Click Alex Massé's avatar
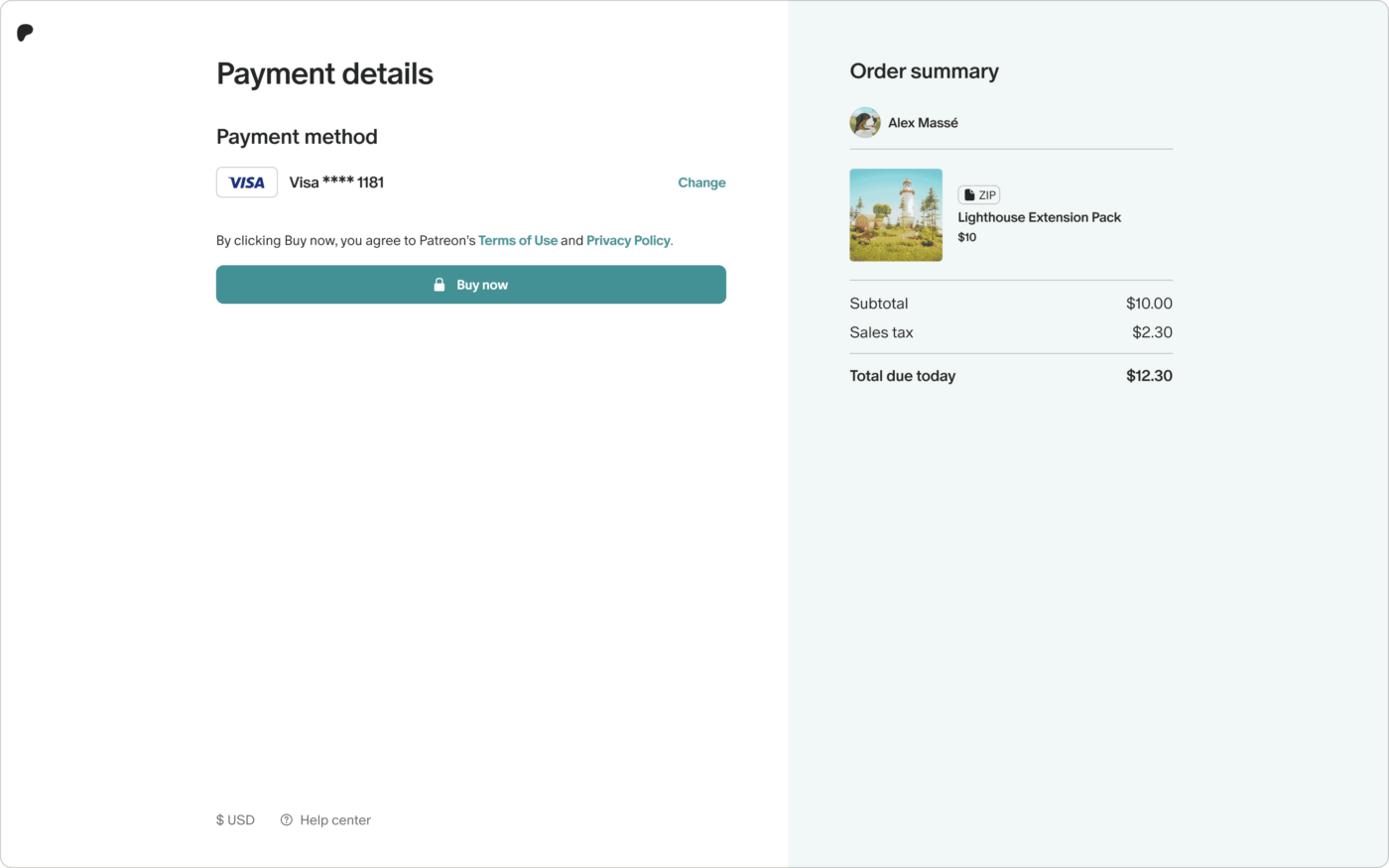Image resolution: width=1389 pixels, height=868 pixels. pyautogui.click(x=865, y=123)
